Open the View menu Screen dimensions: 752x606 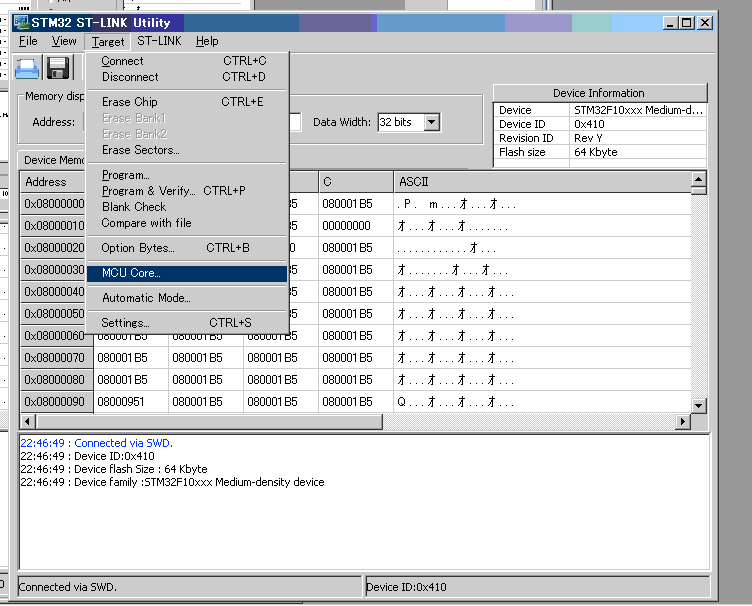tap(64, 41)
